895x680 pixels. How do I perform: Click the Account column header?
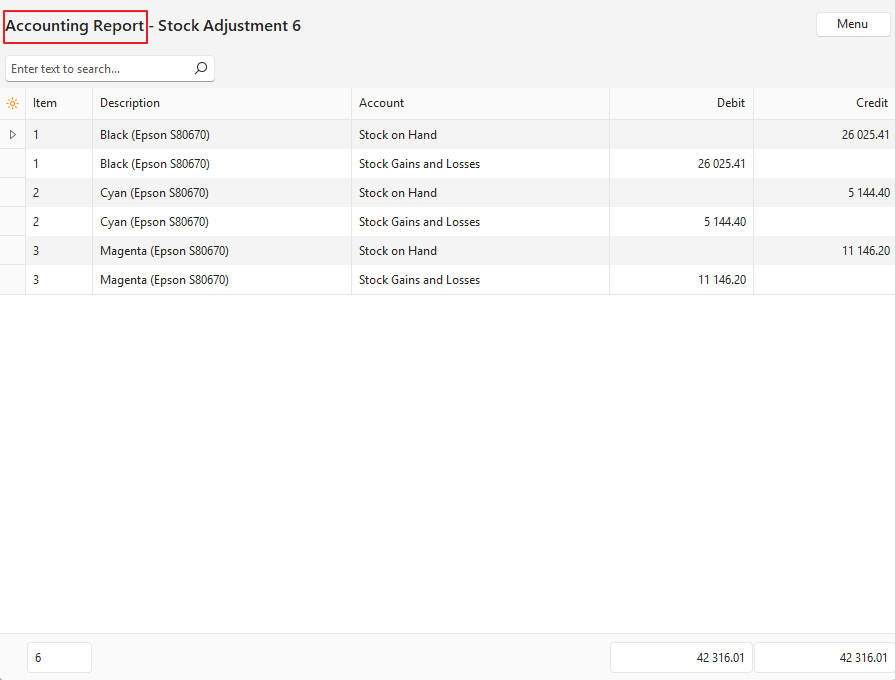(x=381, y=103)
